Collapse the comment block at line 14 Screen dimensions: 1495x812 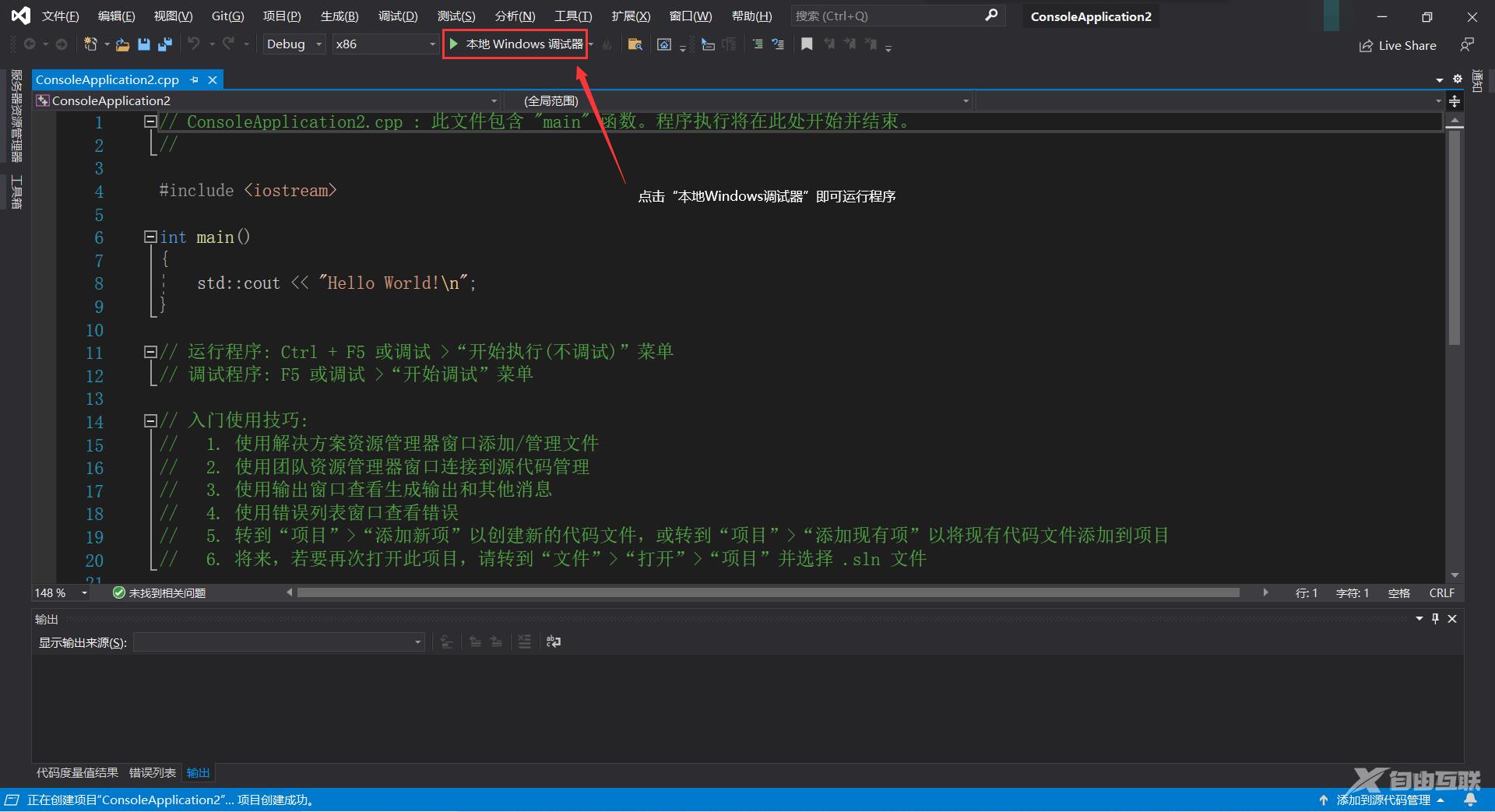click(x=150, y=421)
